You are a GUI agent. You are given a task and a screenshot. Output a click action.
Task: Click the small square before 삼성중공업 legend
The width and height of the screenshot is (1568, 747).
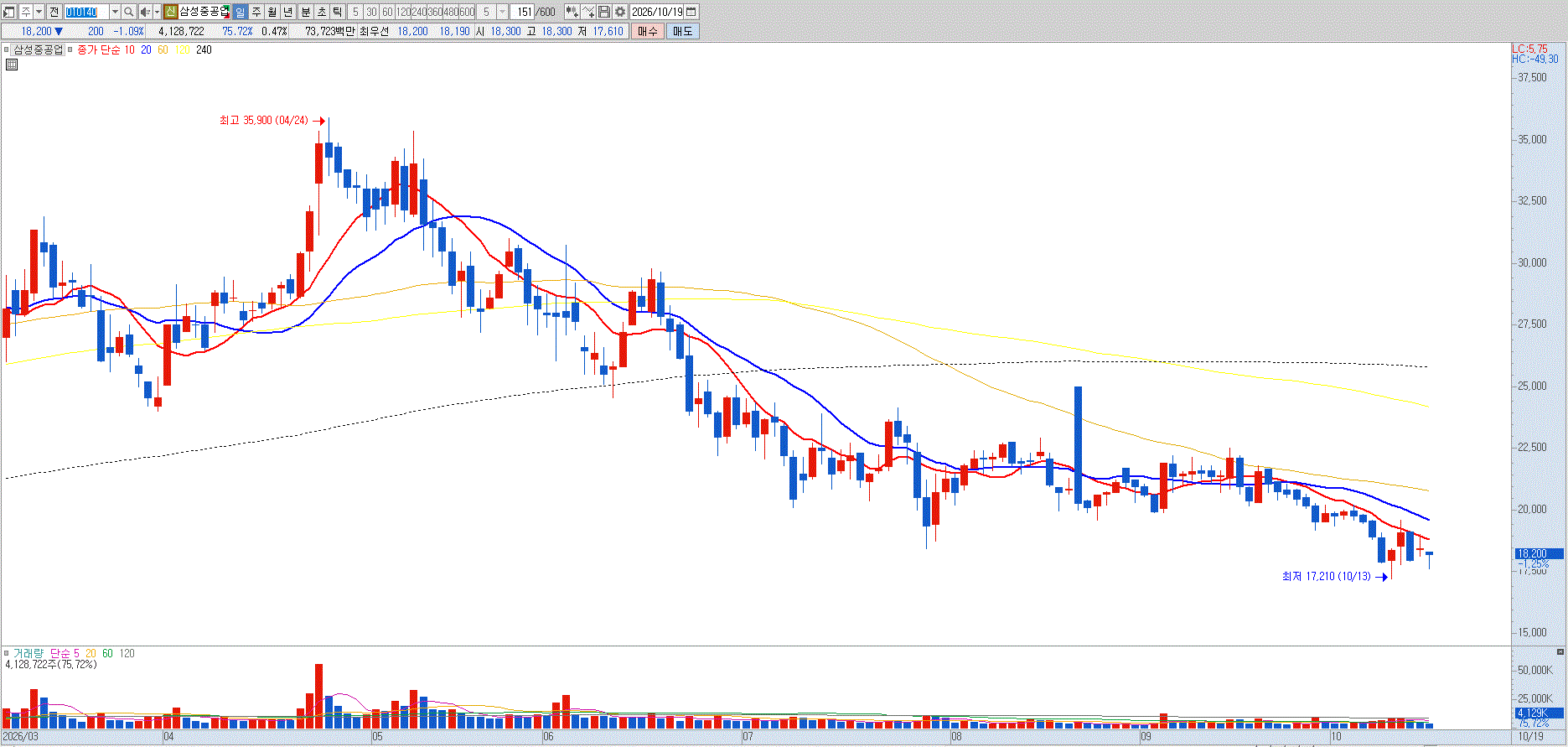tap(6, 49)
